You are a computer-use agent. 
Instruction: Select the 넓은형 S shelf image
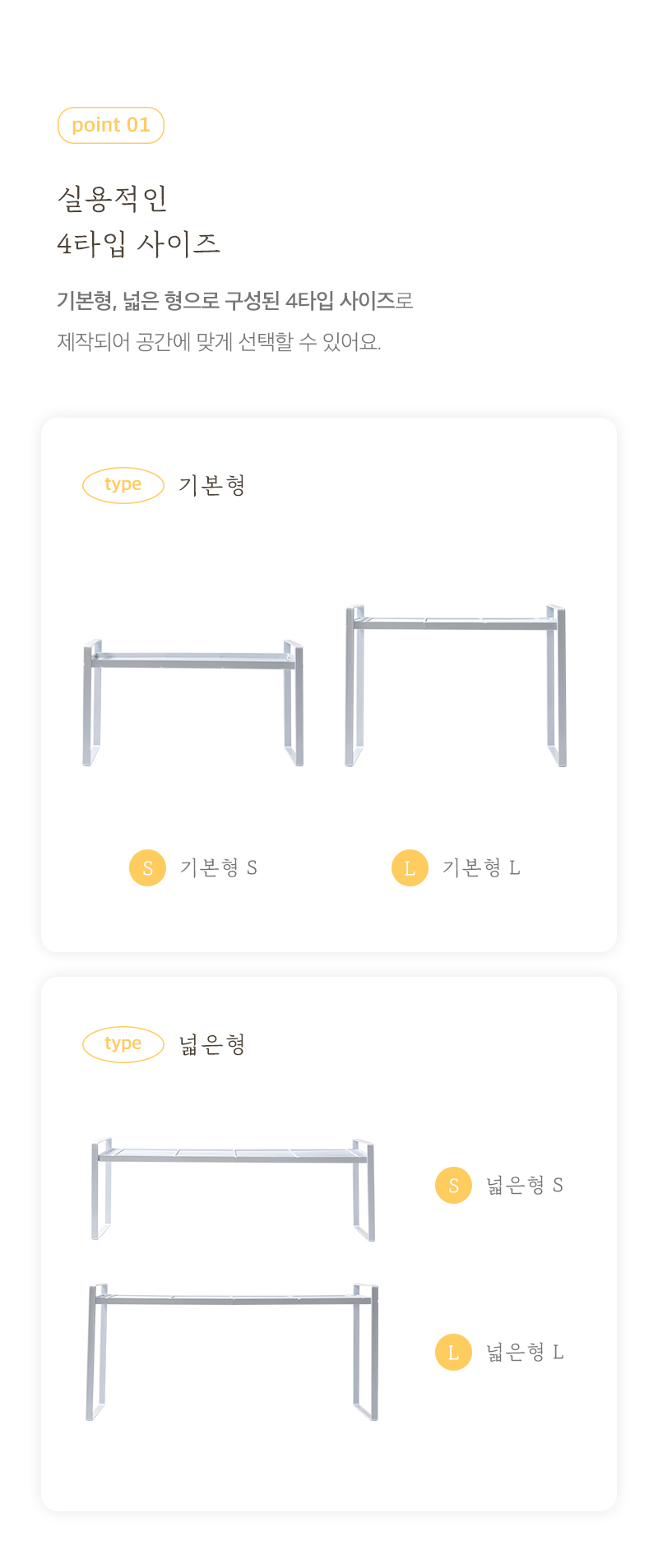pyautogui.click(x=233, y=1190)
